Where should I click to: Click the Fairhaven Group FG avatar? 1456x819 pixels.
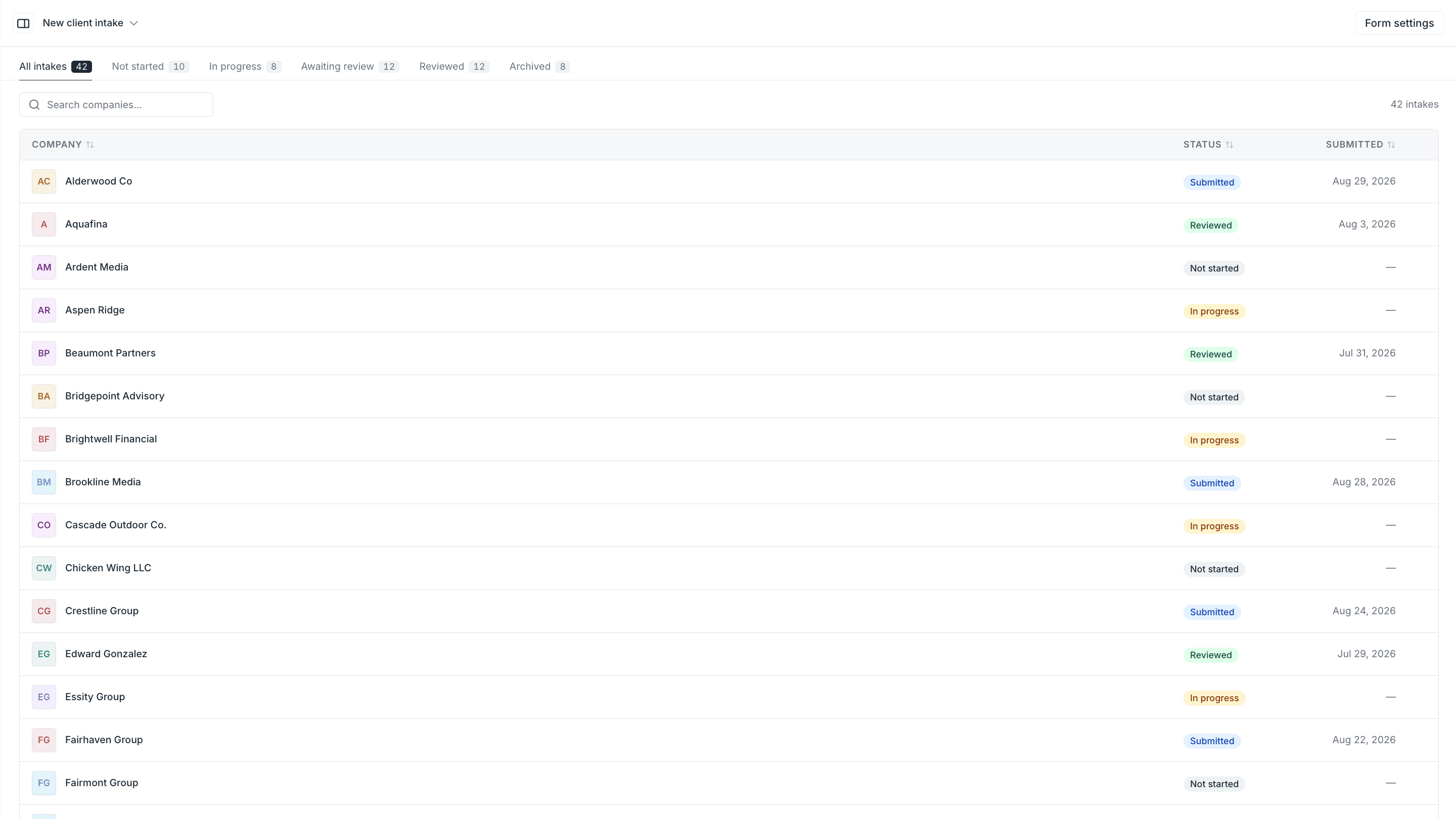coord(44,740)
